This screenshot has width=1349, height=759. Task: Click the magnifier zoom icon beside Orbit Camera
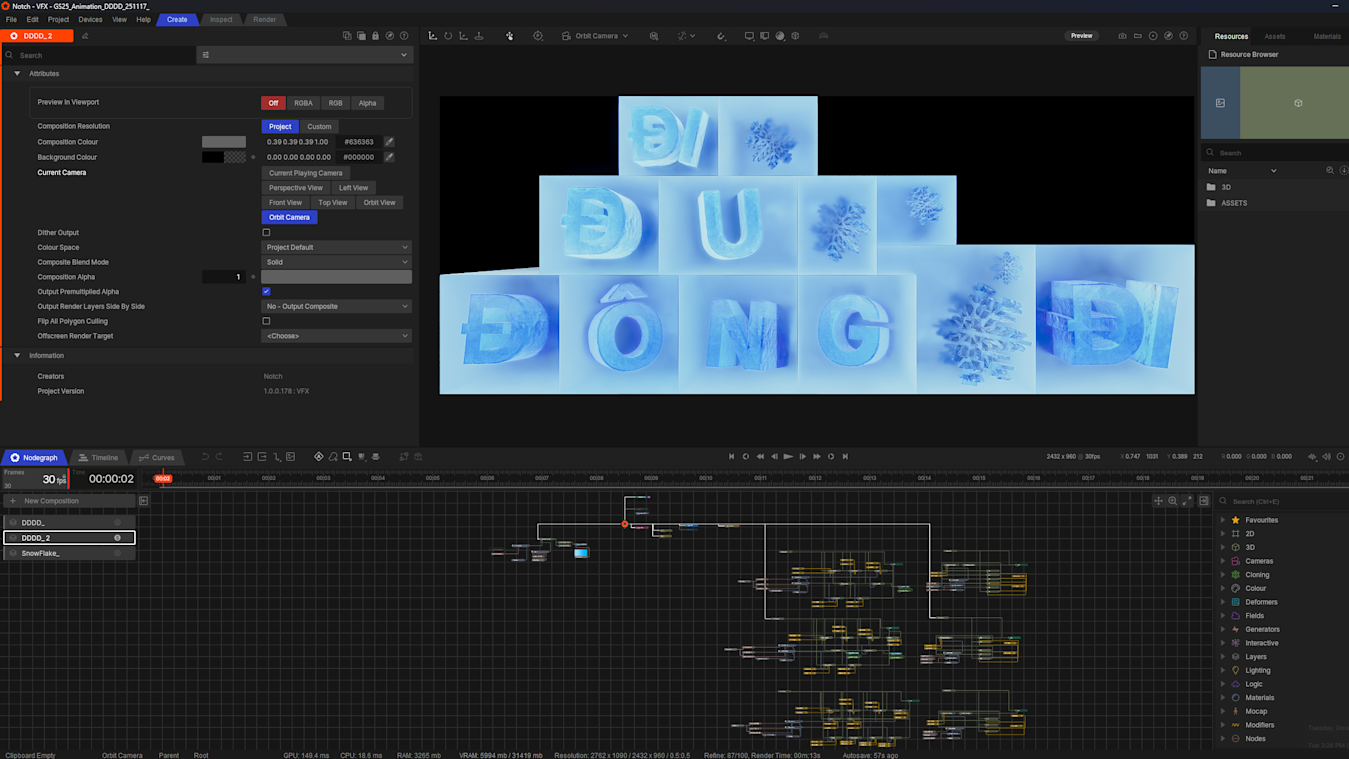[654, 36]
